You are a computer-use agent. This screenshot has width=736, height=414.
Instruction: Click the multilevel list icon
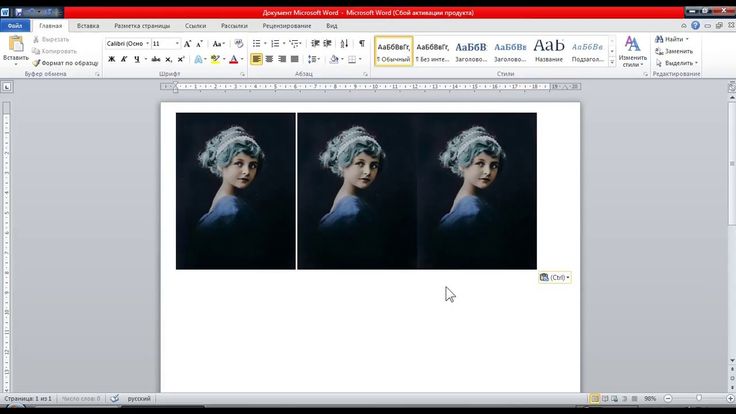coord(294,44)
